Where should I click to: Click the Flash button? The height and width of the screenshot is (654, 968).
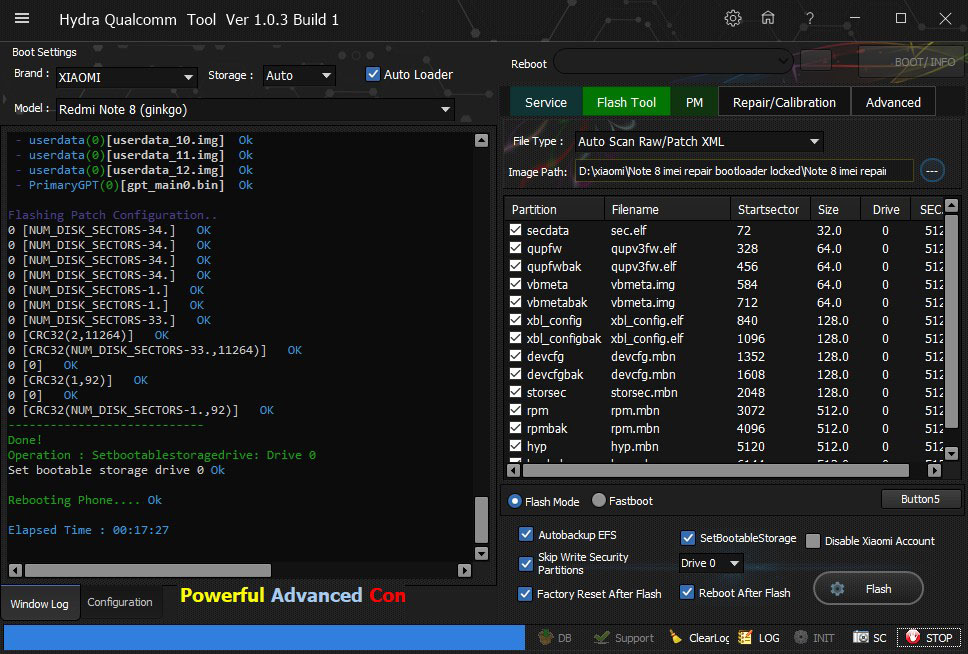point(867,589)
